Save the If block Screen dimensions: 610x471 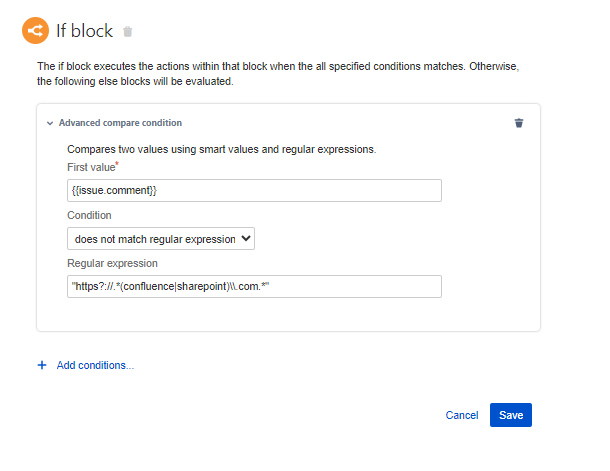(x=511, y=415)
